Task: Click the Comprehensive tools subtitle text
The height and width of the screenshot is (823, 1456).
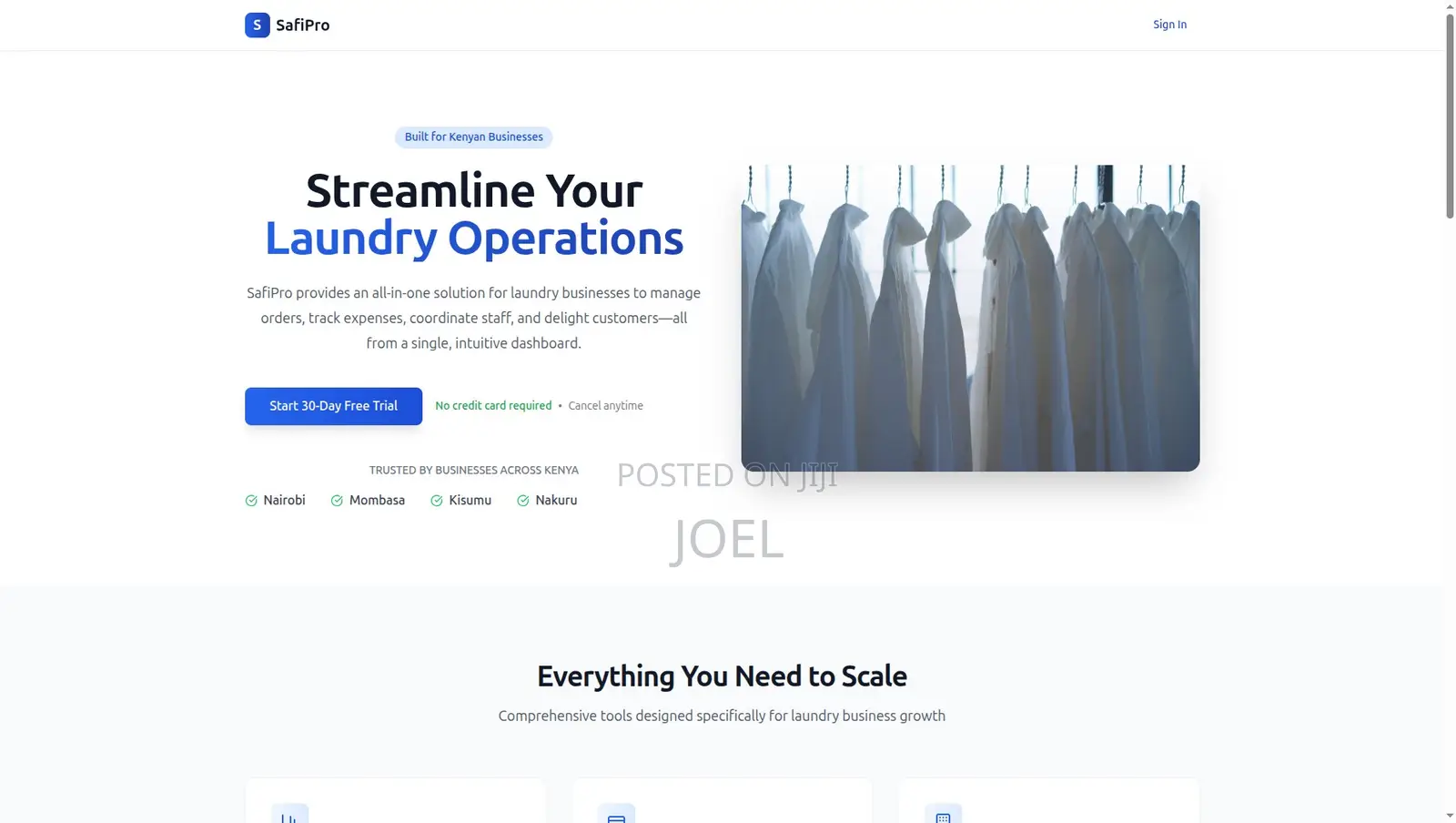Action: click(x=722, y=716)
